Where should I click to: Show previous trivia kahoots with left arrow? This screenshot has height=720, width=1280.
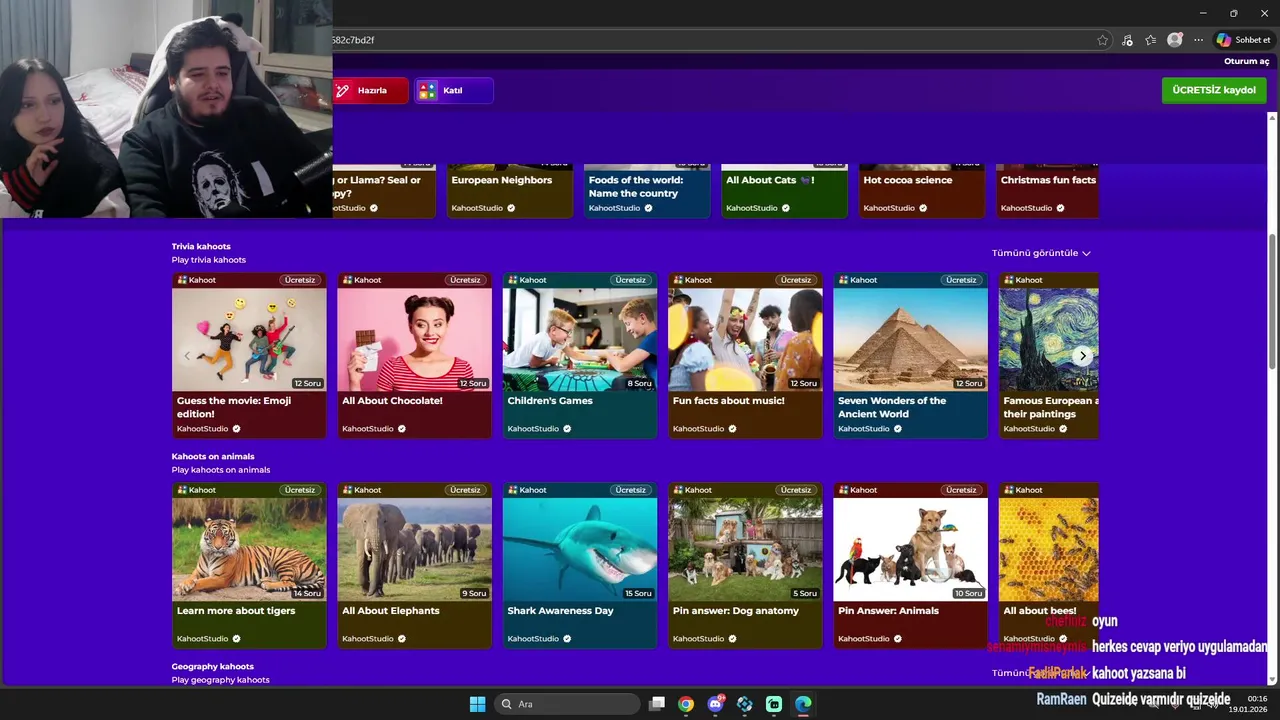click(x=187, y=355)
